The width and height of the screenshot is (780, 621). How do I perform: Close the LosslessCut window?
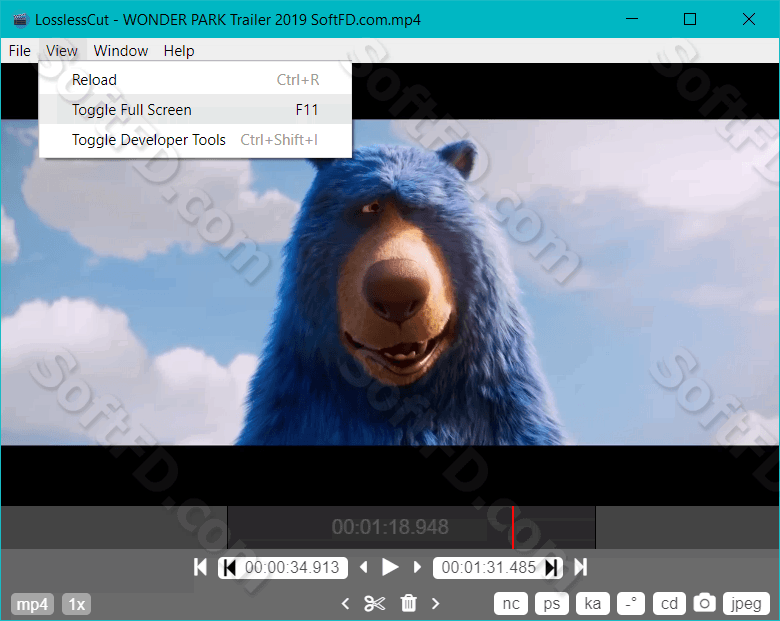[749, 19]
